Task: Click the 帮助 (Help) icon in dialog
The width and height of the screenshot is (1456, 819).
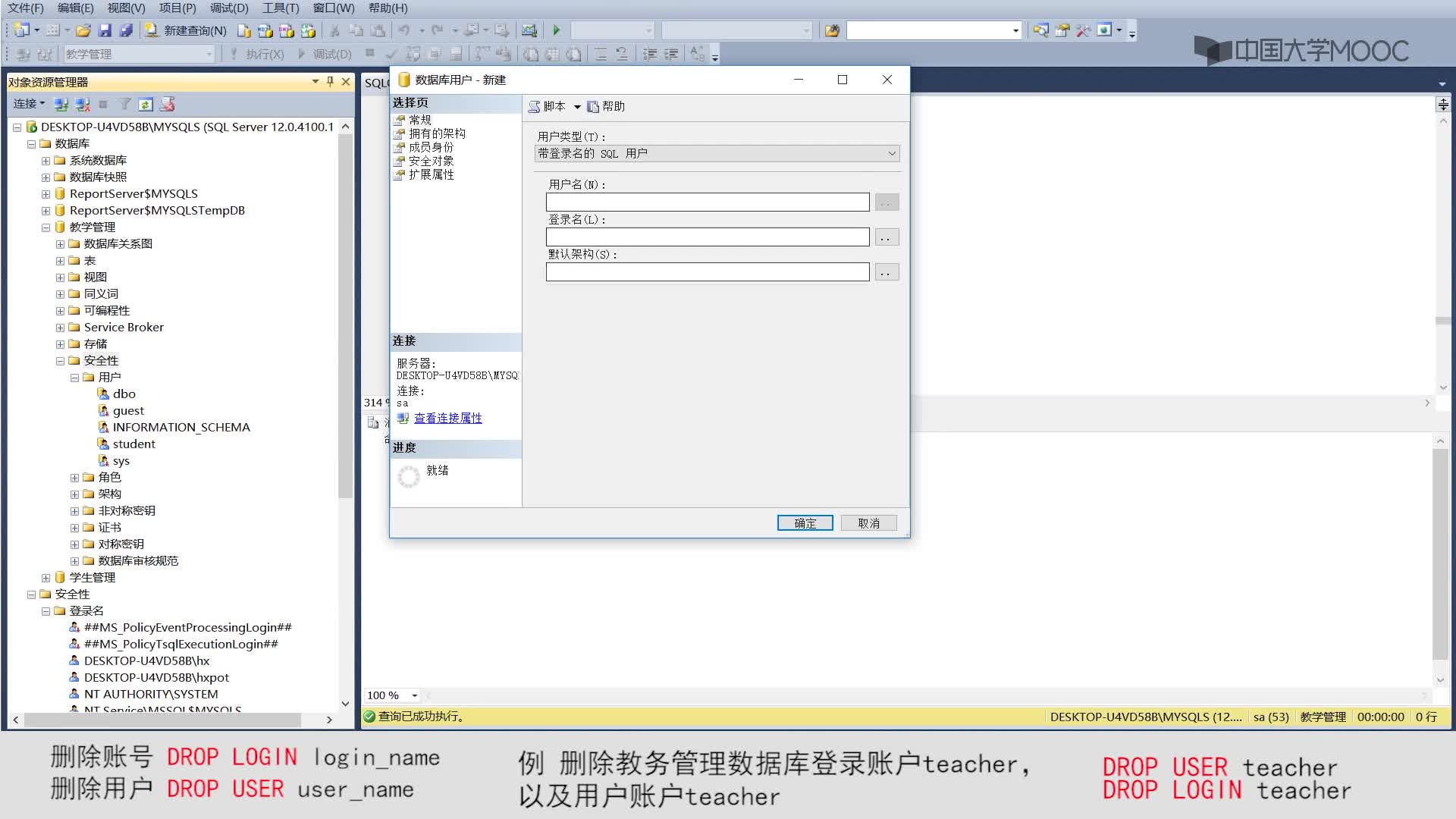Action: click(604, 106)
